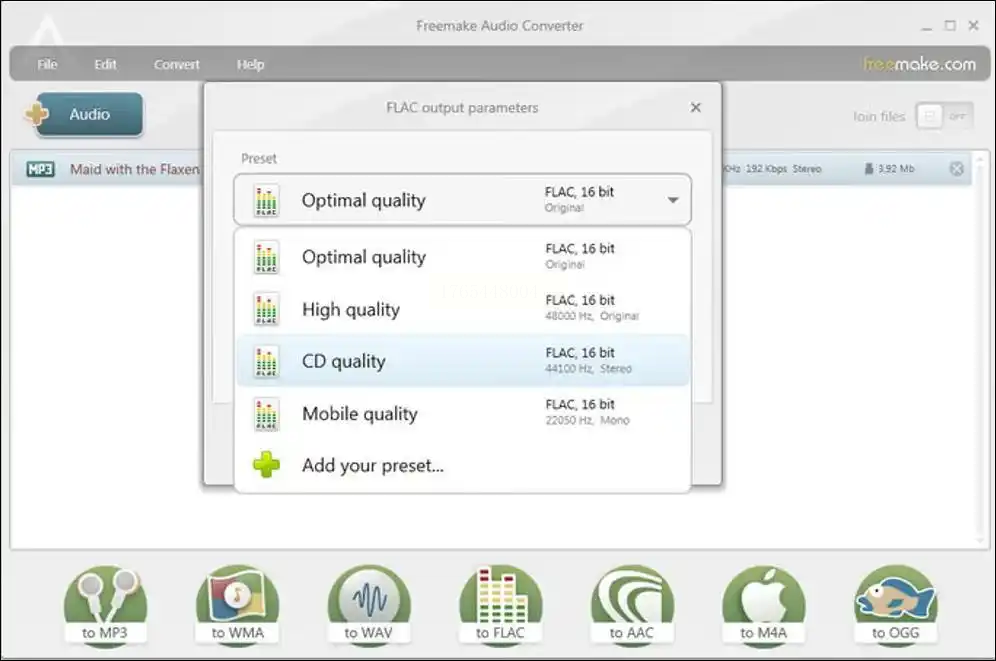
Task: Pick High quality preset option
Action: pos(462,309)
